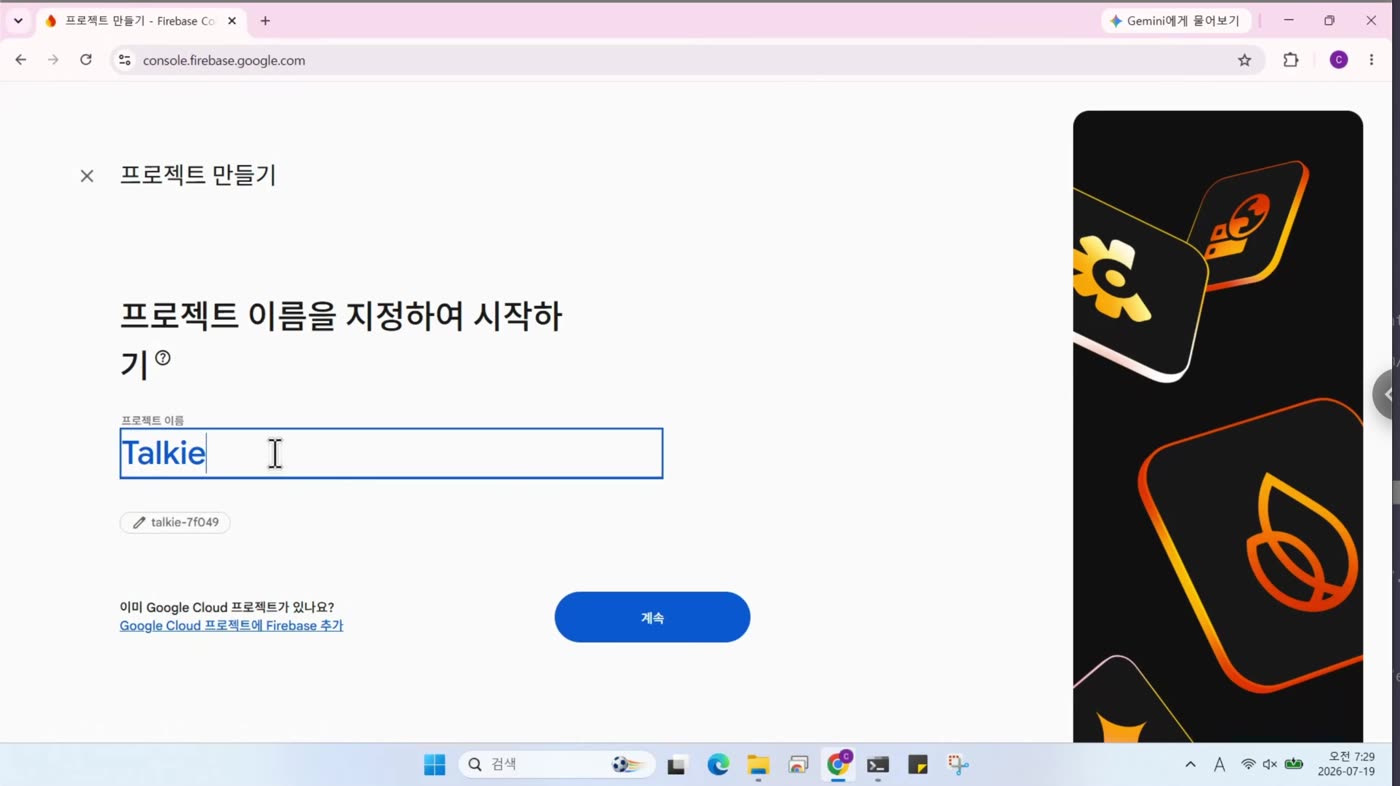Open the Chrome three-dot menu
Image resolution: width=1400 pixels, height=786 pixels.
1371,60
